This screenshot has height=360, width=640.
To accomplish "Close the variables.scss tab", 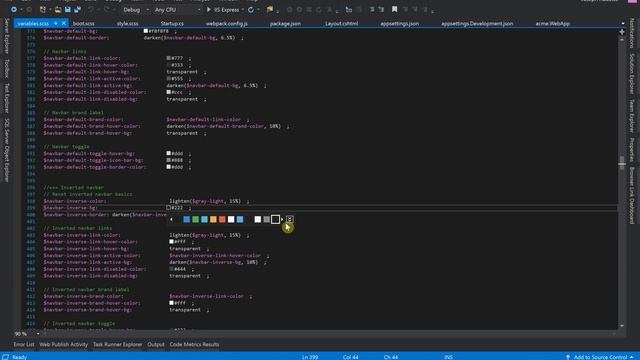I will [63, 23].
